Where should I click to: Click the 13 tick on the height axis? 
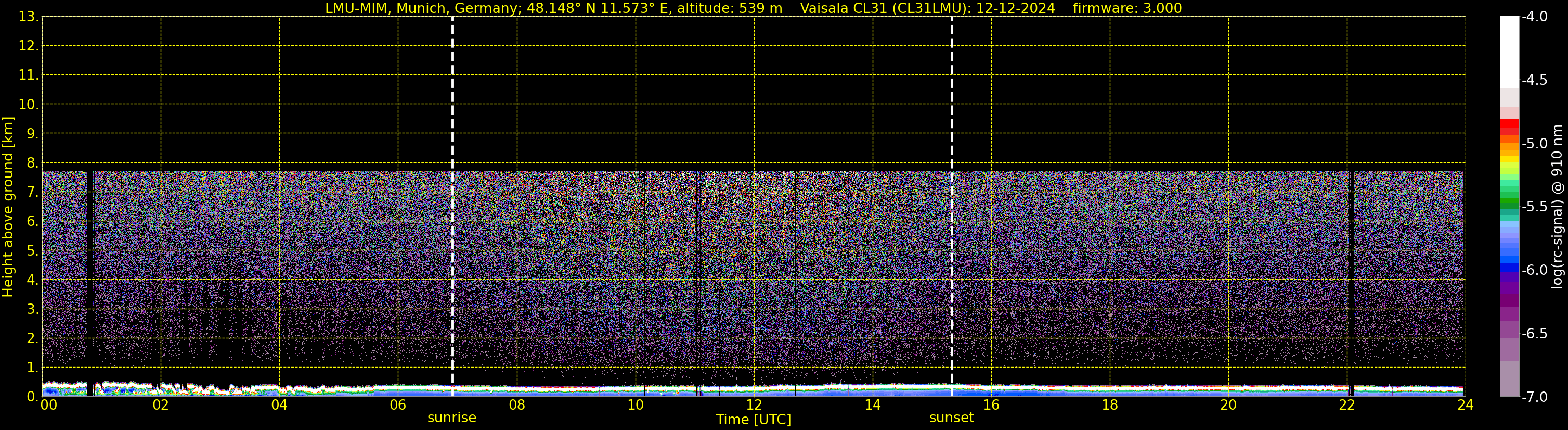pyautogui.click(x=28, y=17)
